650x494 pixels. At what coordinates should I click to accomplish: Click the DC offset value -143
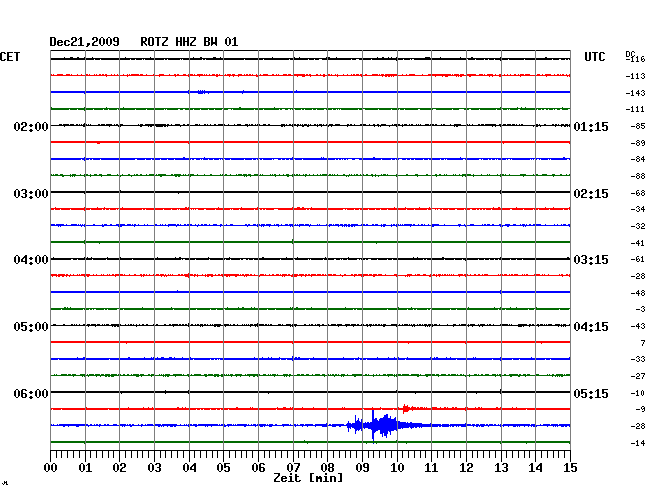(635, 93)
